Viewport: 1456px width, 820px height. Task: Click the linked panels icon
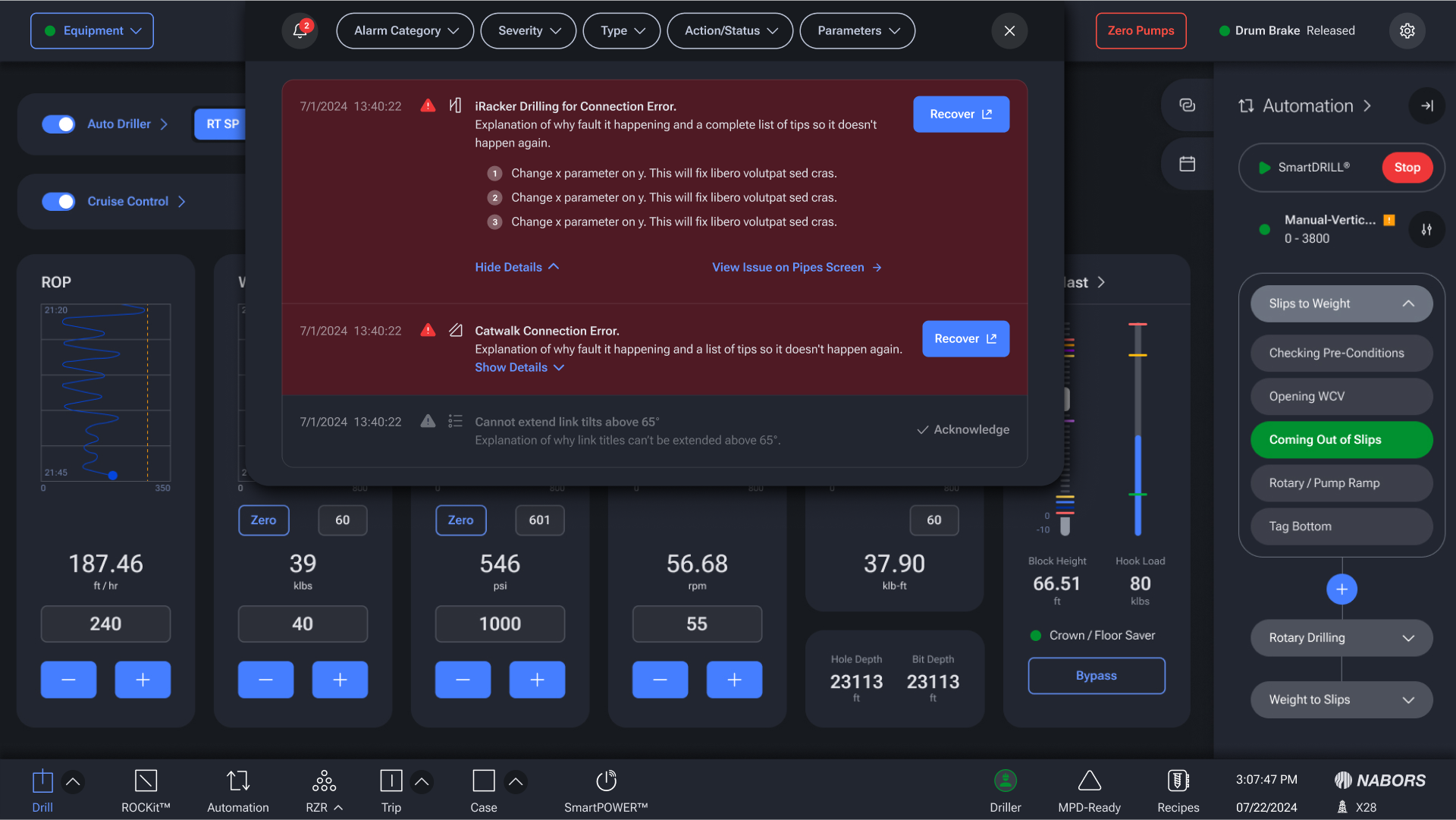(x=1188, y=105)
